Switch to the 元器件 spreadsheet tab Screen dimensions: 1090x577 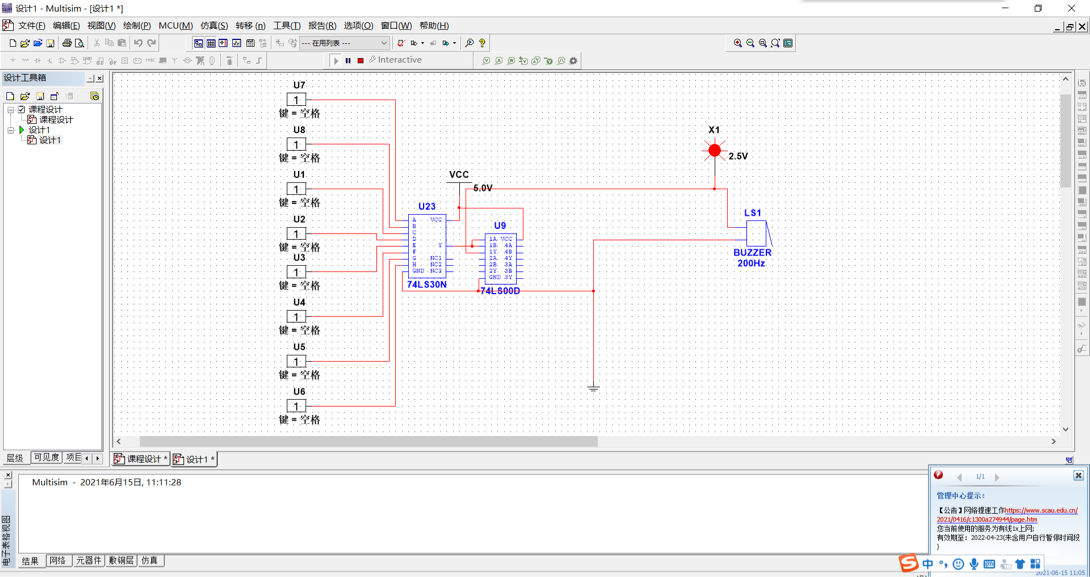[x=88, y=560]
